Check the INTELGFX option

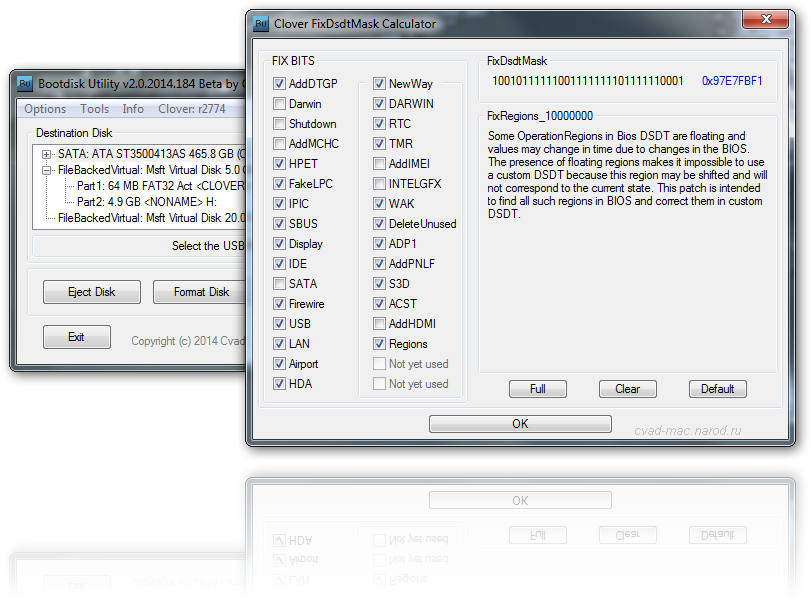(x=379, y=184)
